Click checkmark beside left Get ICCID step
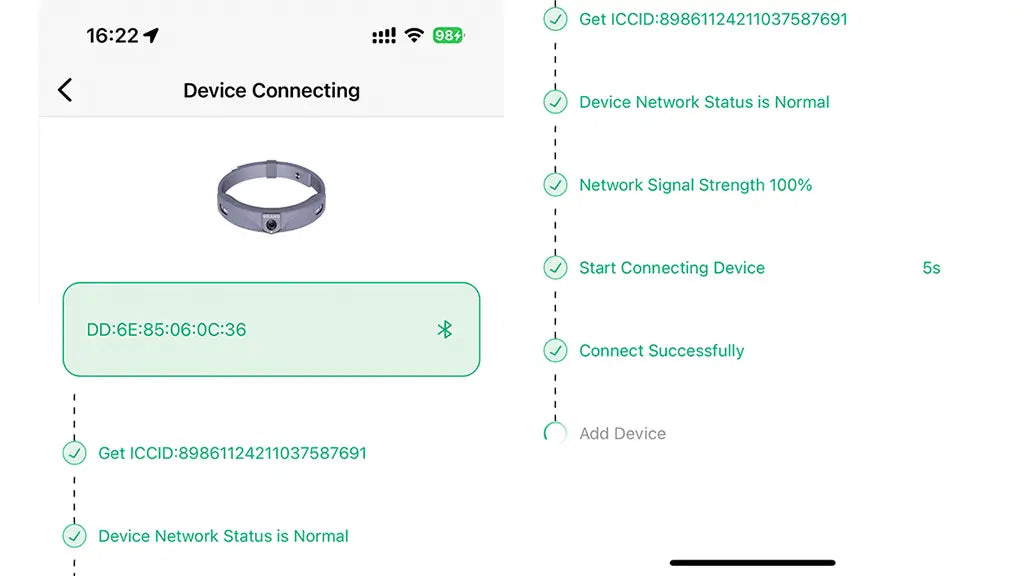The height and width of the screenshot is (576, 1024). [x=75, y=453]
